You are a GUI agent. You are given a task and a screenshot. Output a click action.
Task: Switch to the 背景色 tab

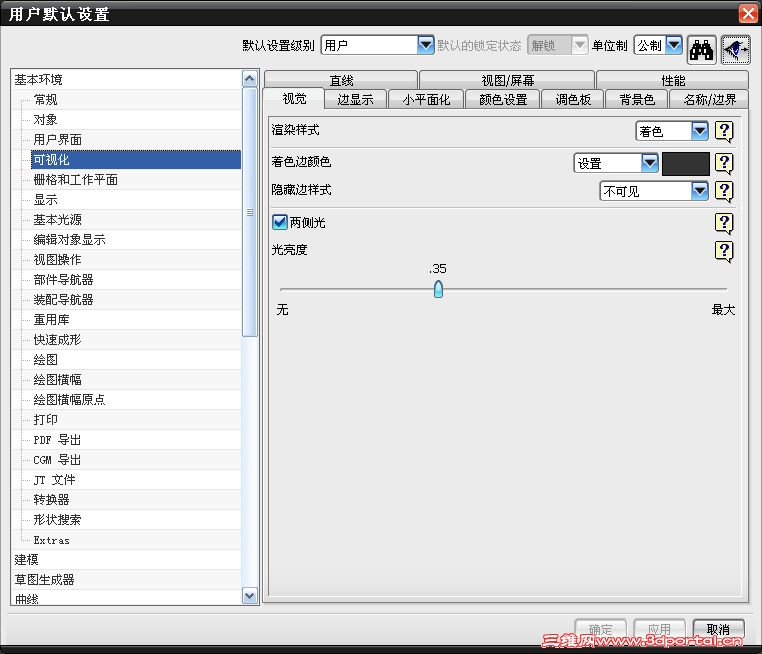click(x=637, y=99)
